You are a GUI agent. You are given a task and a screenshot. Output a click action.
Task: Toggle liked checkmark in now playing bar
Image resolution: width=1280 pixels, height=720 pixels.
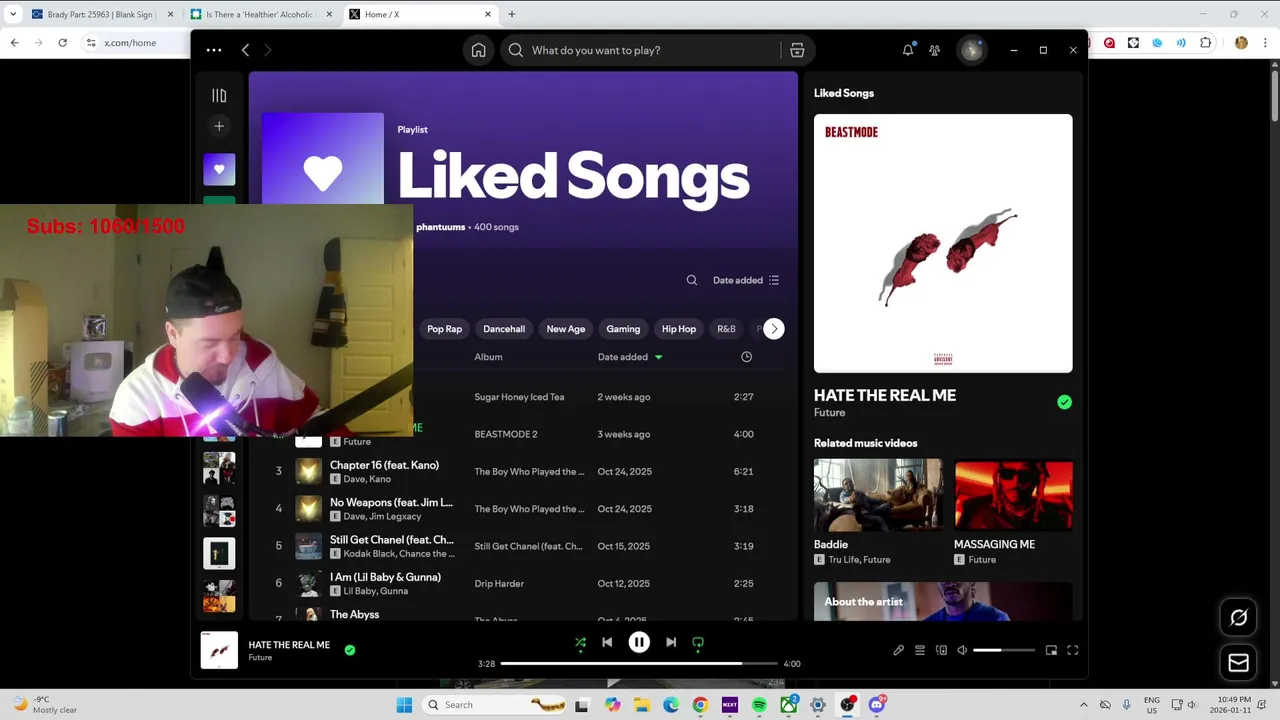[349, 650]
